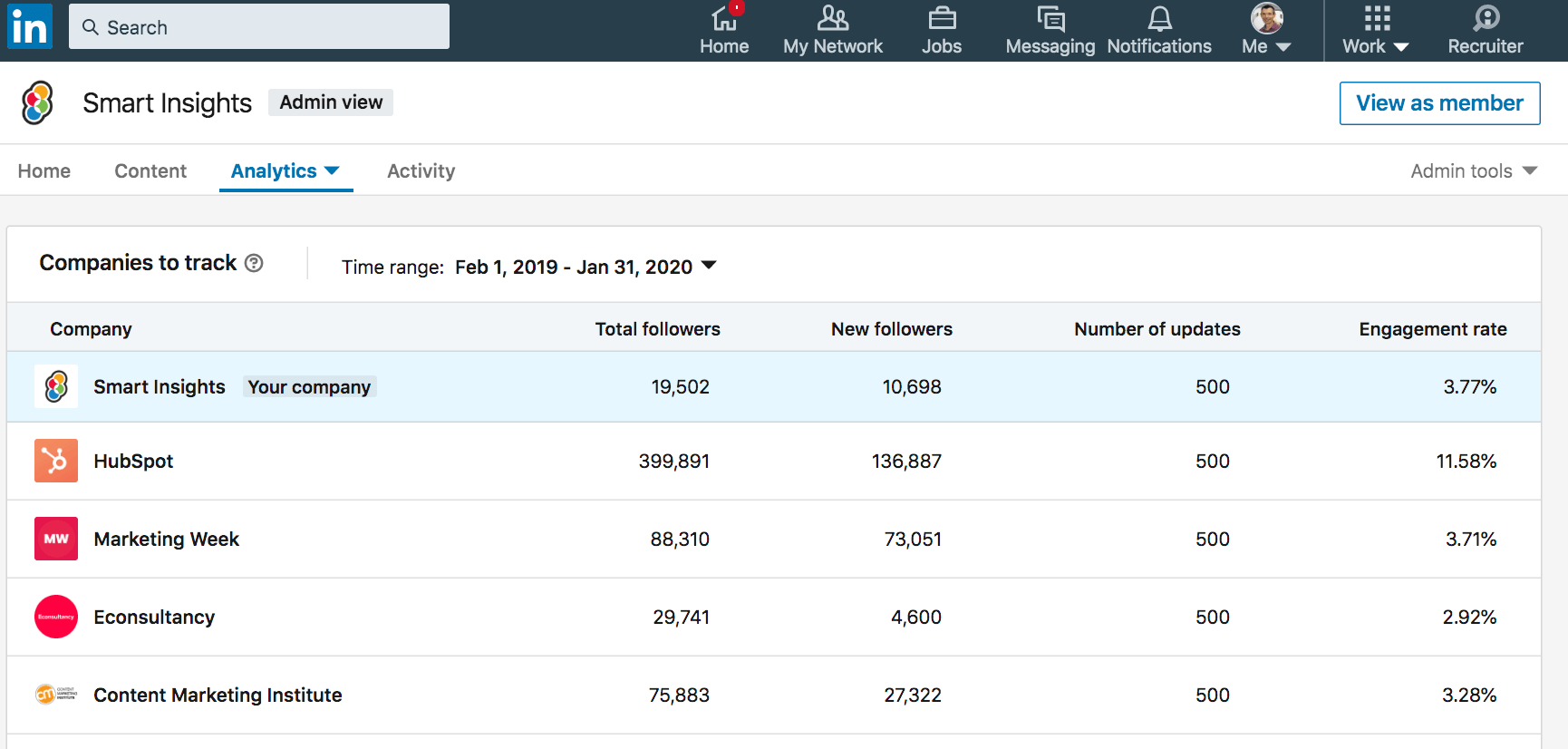The image size is (1568, 749).
Task: Click the Your company label
Action: 309,386
